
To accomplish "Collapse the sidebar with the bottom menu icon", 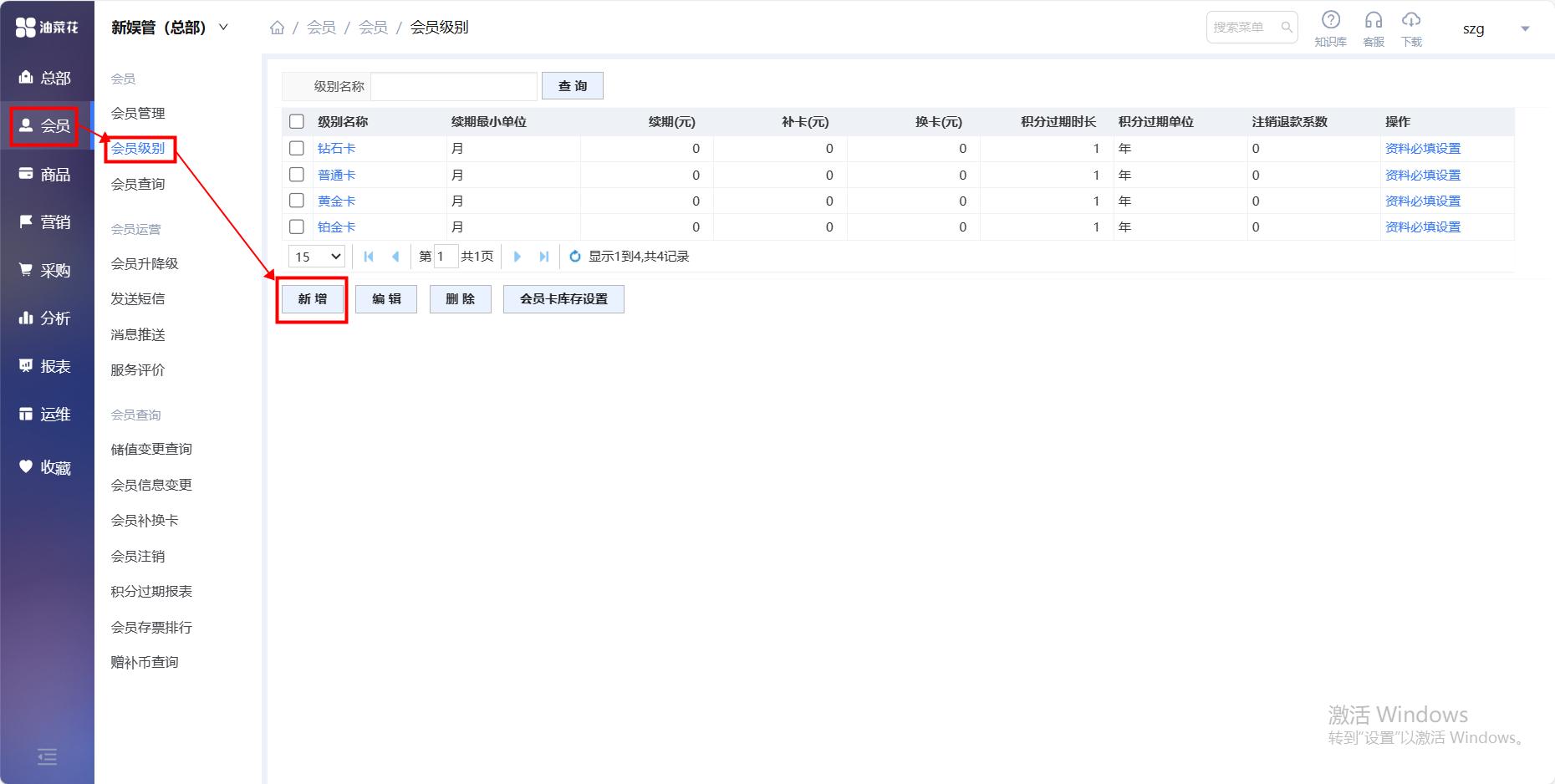I will click(x=48, y=756).
